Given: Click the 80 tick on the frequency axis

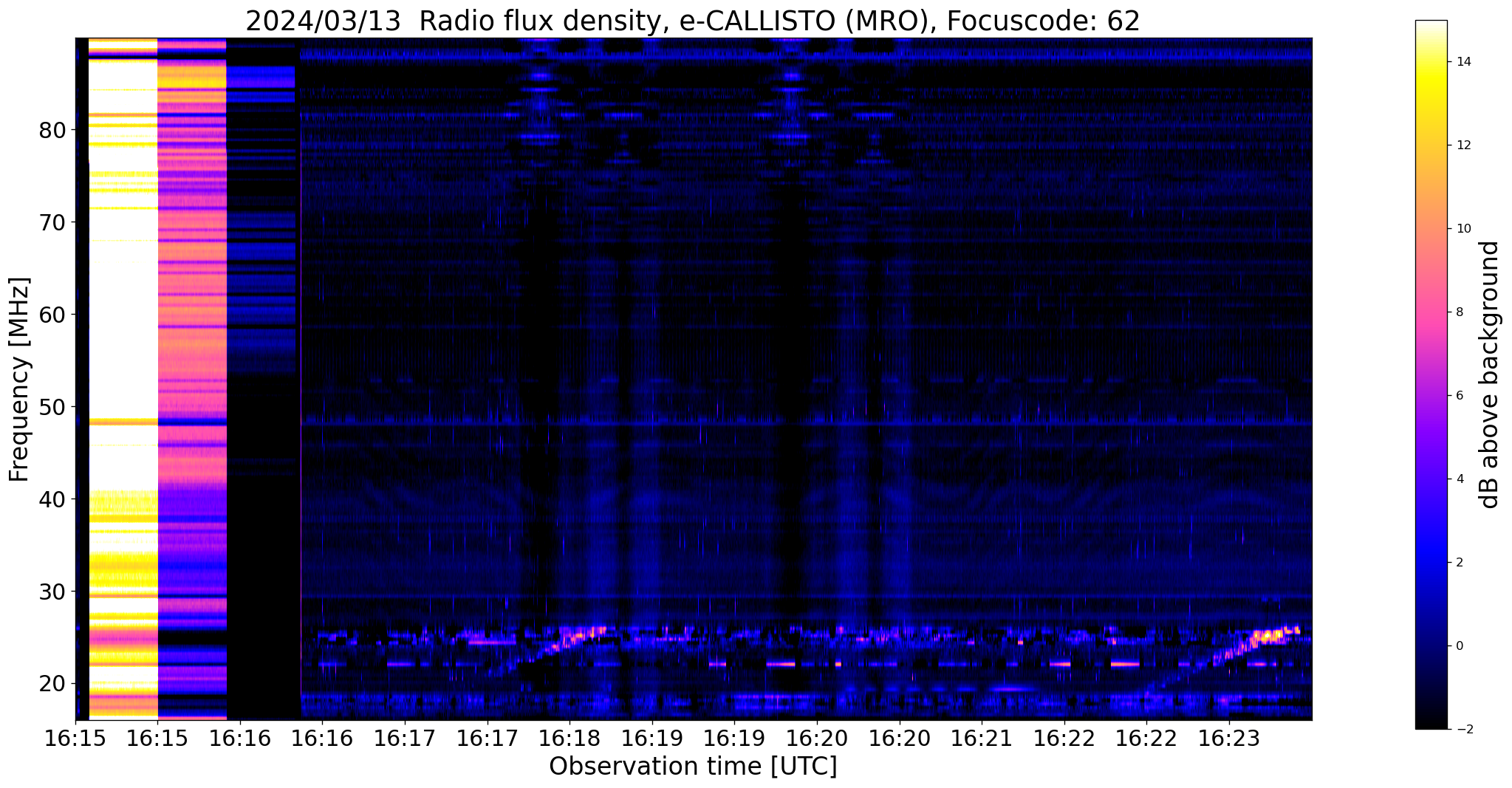Looking at the screenshot, I should [x=52, y=131].
